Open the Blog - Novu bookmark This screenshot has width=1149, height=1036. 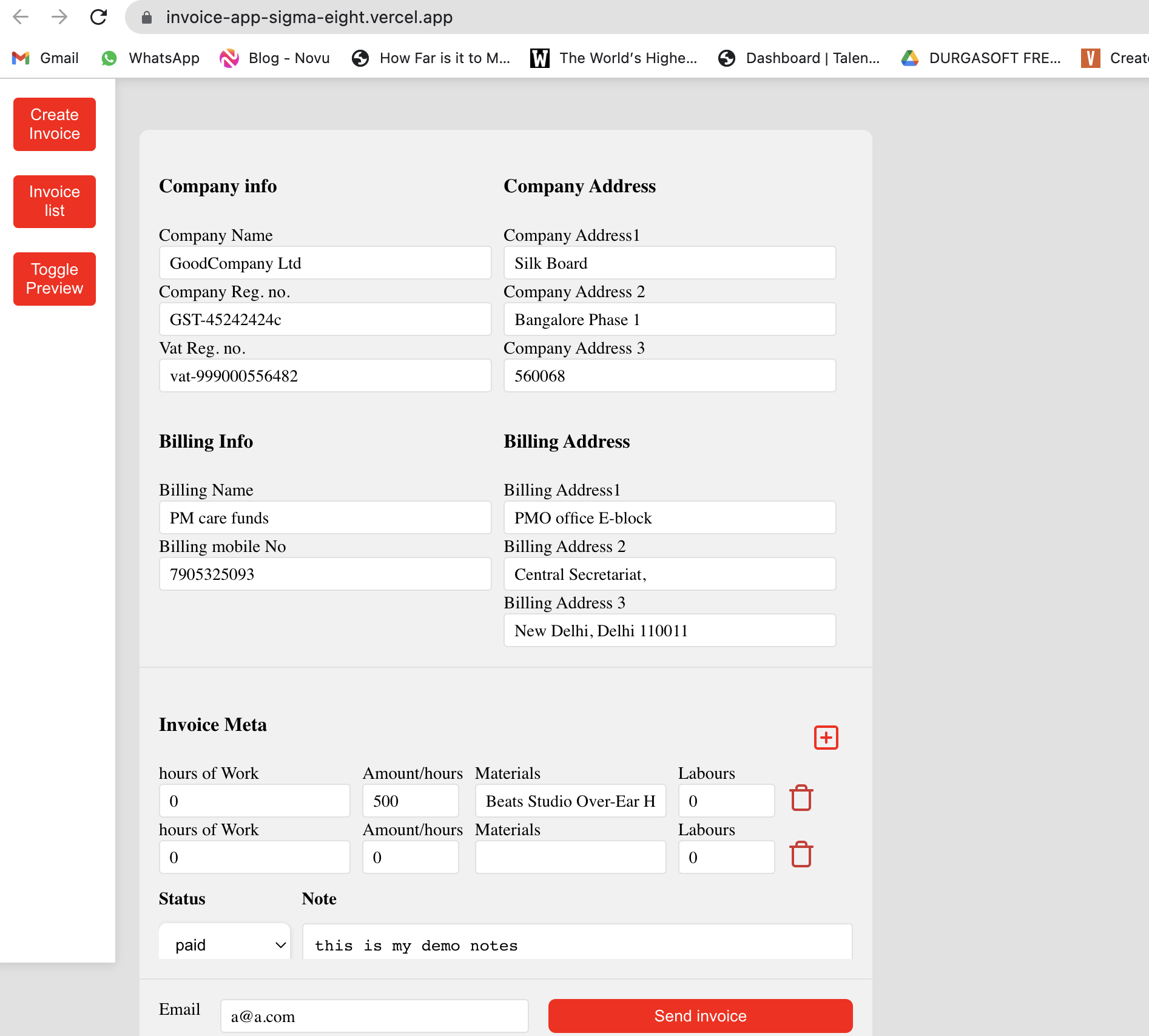274,58
